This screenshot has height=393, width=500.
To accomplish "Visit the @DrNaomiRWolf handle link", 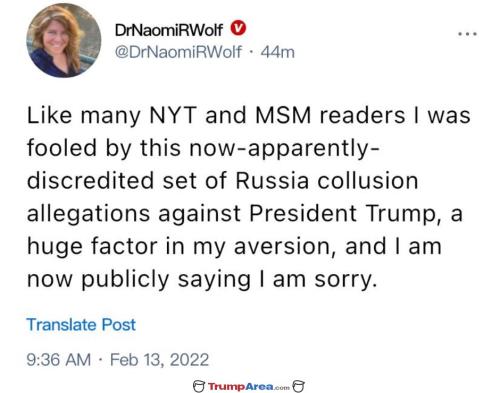I will click(x=178, y=52).
